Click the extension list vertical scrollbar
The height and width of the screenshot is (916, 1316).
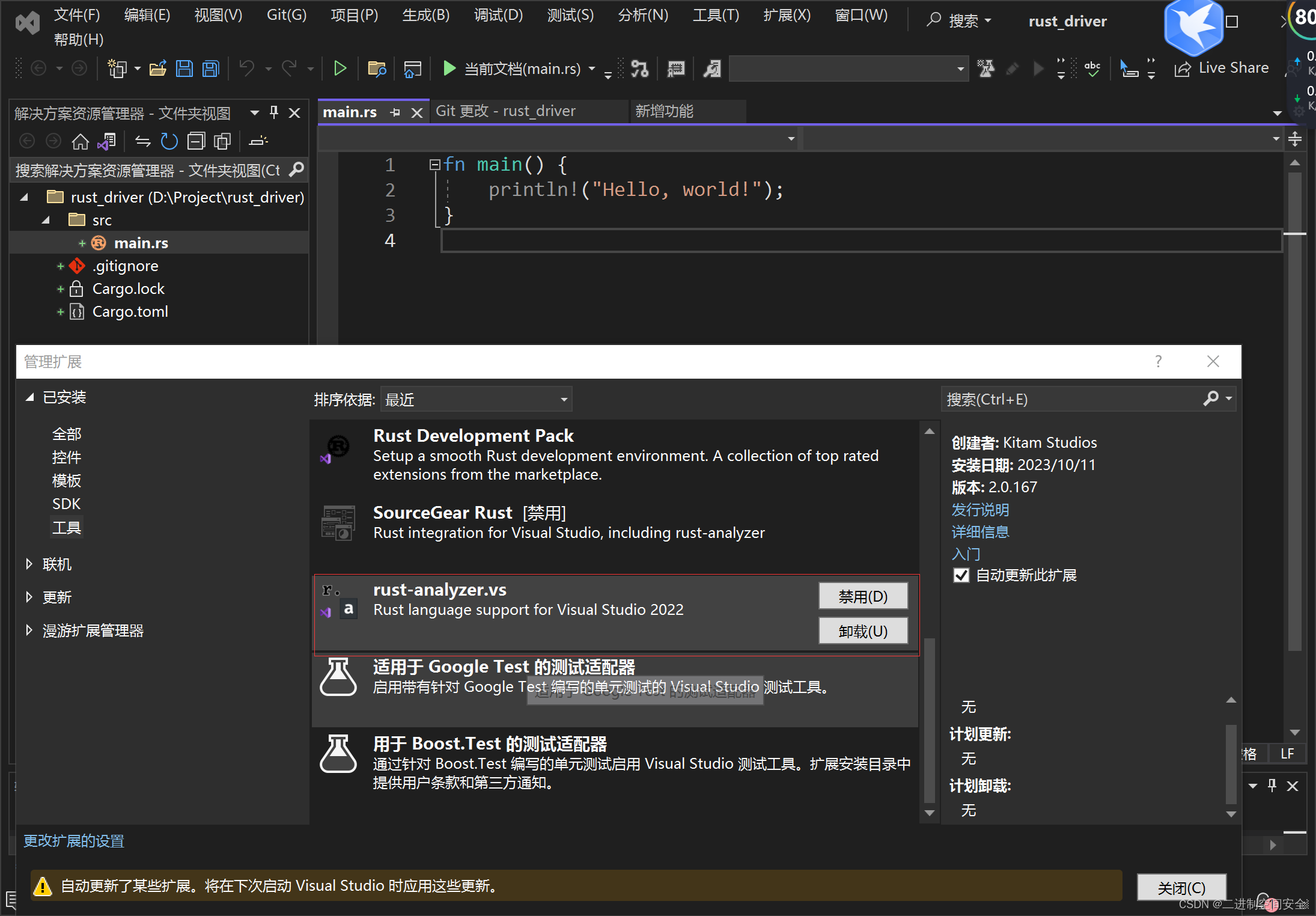pos(929,721)
